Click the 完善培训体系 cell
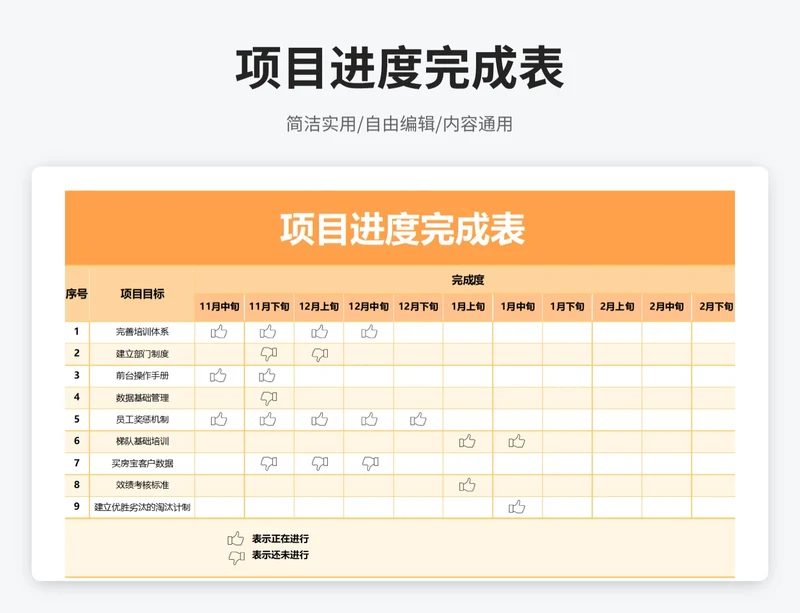This screenshot has width=800, height=613. tap(142, 332)
